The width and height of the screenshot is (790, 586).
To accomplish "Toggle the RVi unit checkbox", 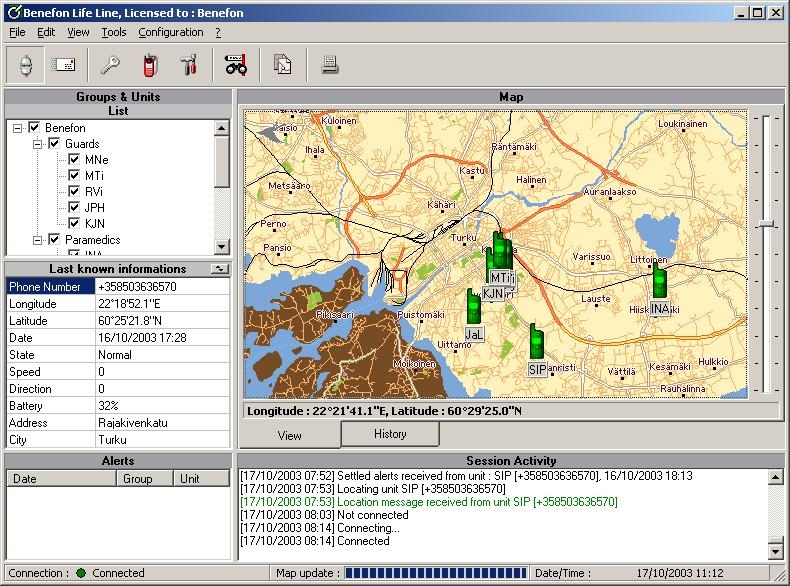I will coord(74,191).
